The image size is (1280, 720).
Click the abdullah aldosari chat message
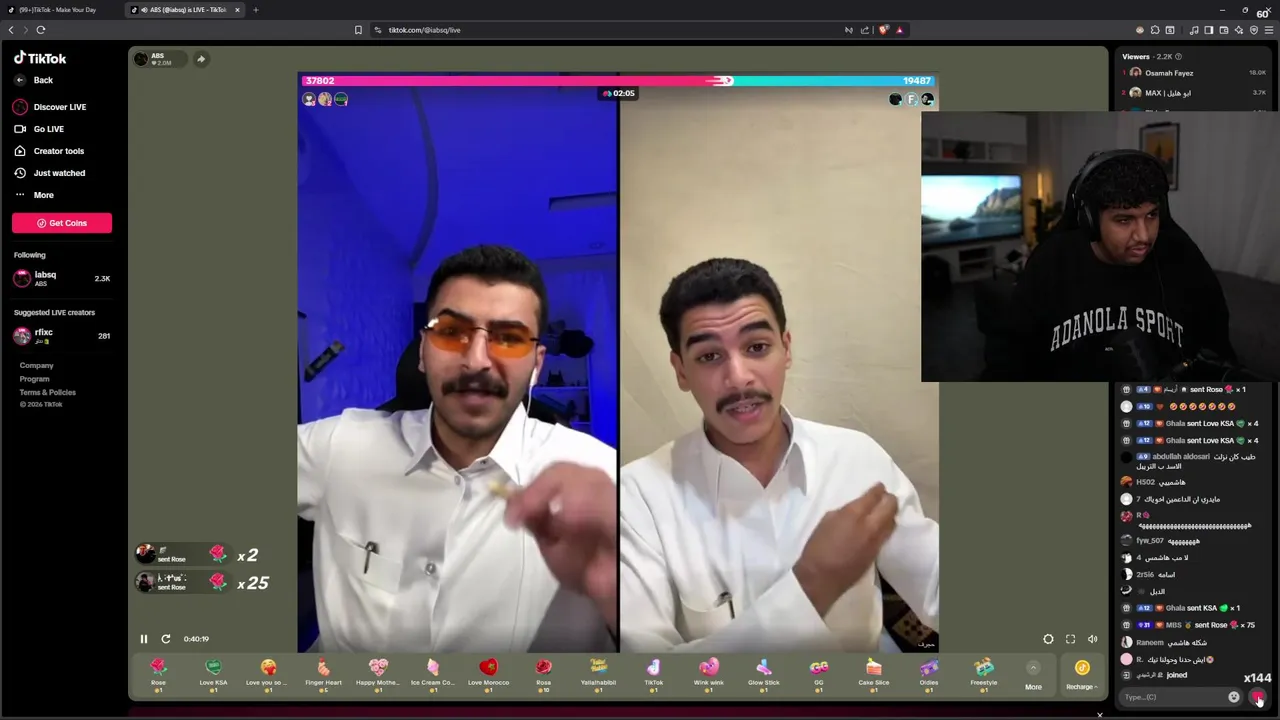pos(1190,461)
